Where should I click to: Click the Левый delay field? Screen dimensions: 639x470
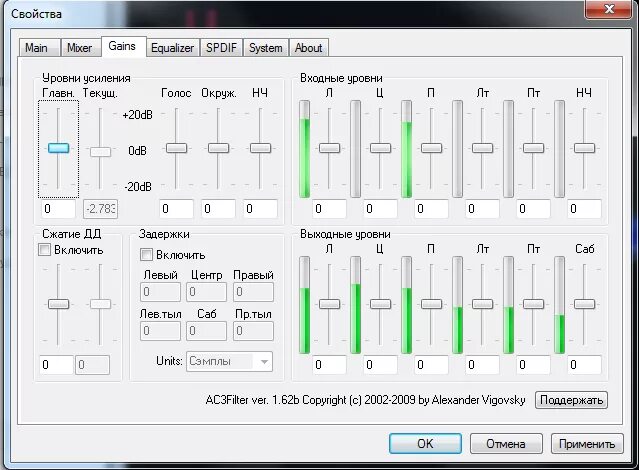(160, 292)
